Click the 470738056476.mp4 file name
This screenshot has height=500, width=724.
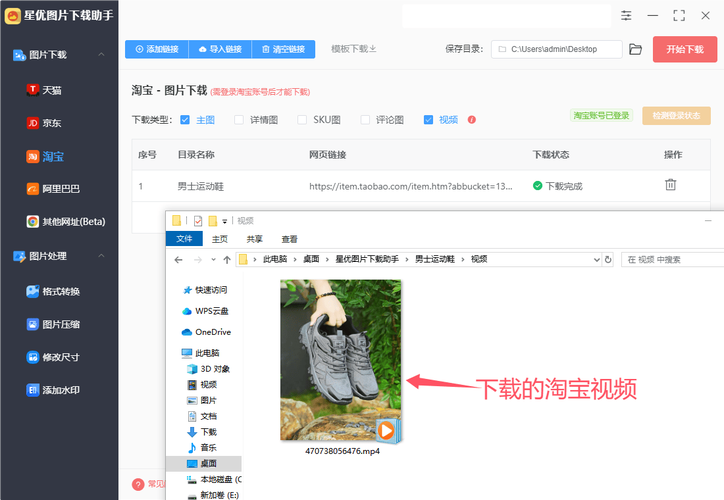[342, 451]
